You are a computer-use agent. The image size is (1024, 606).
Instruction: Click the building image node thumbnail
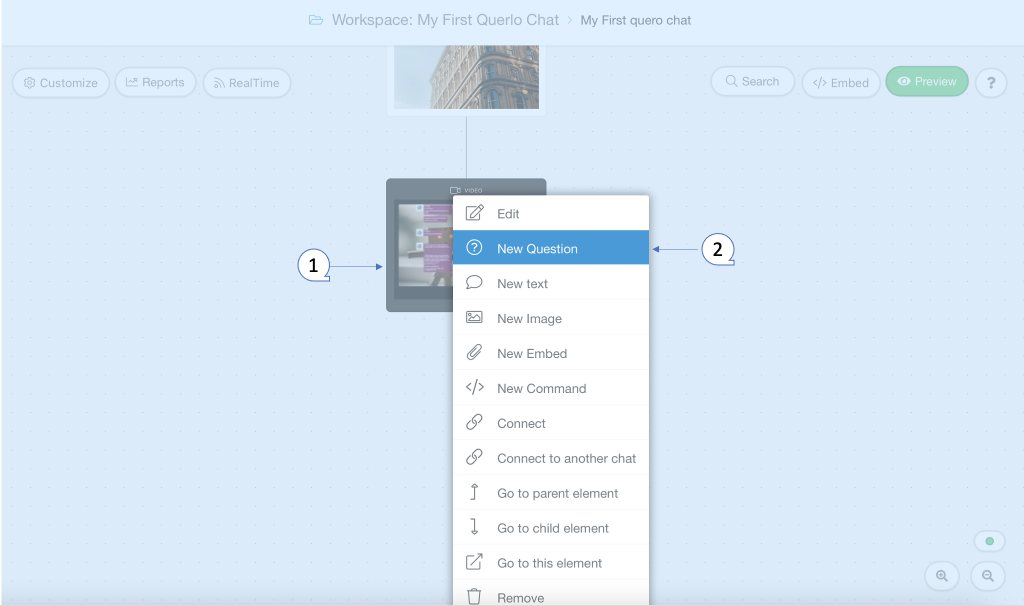tap(466, 77)
